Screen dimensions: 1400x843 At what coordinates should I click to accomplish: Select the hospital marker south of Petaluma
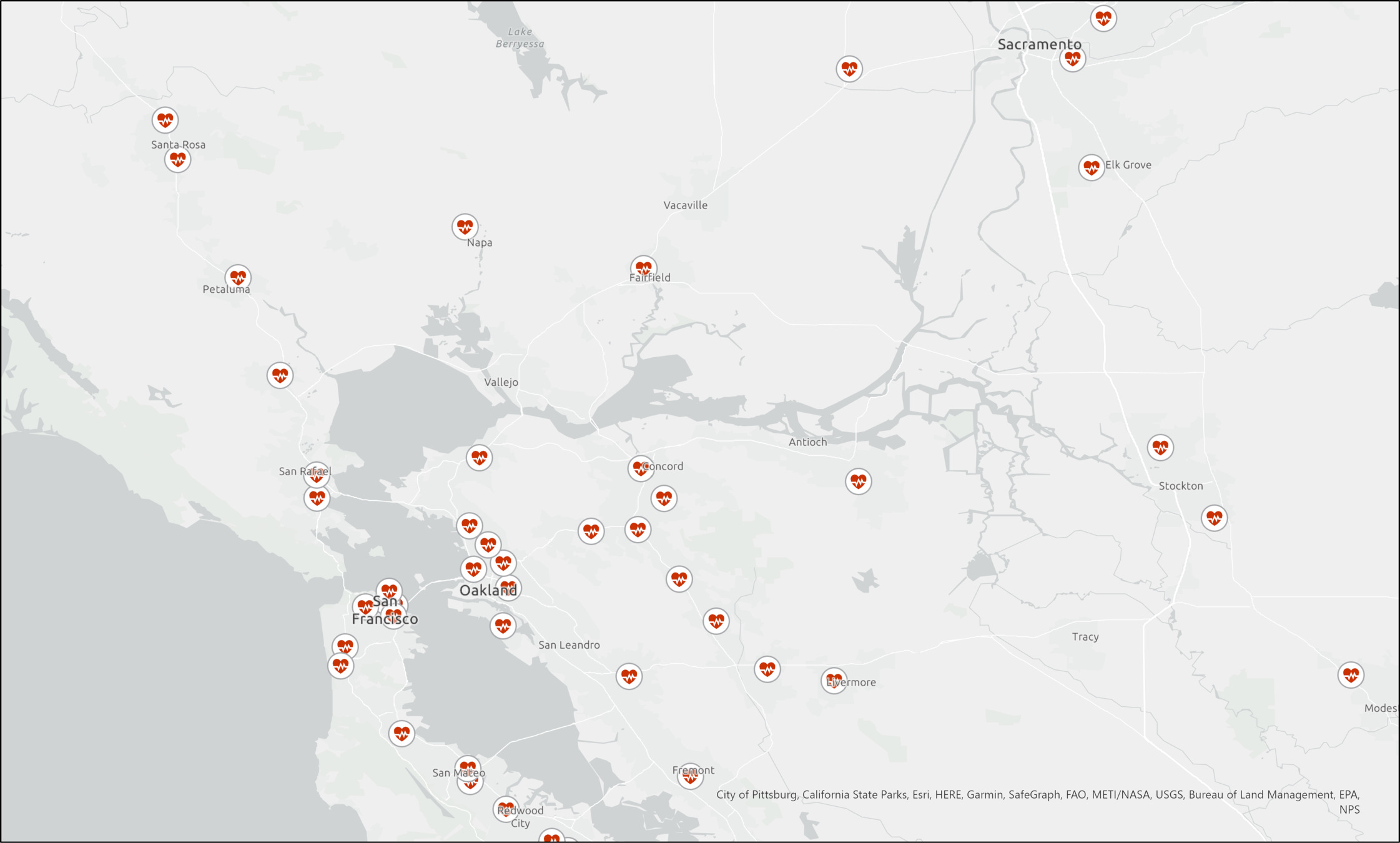(280, 375)
